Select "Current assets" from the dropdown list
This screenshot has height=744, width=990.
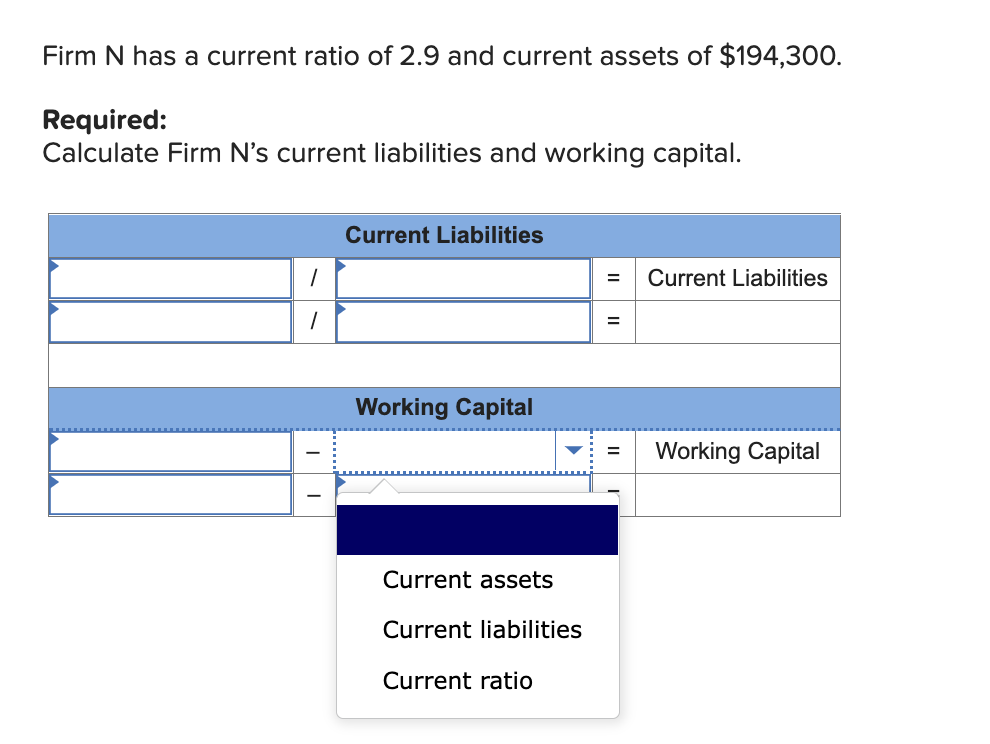pyautogui.click(x=467, y=580)
